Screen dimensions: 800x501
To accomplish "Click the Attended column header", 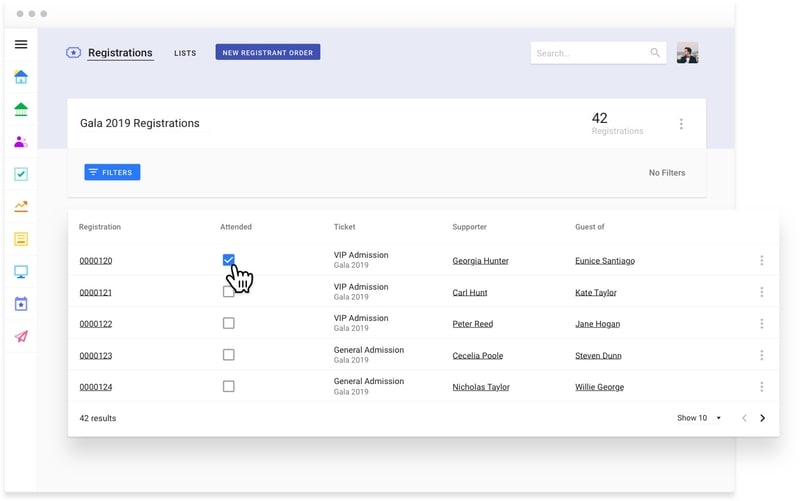I will 236,227.
